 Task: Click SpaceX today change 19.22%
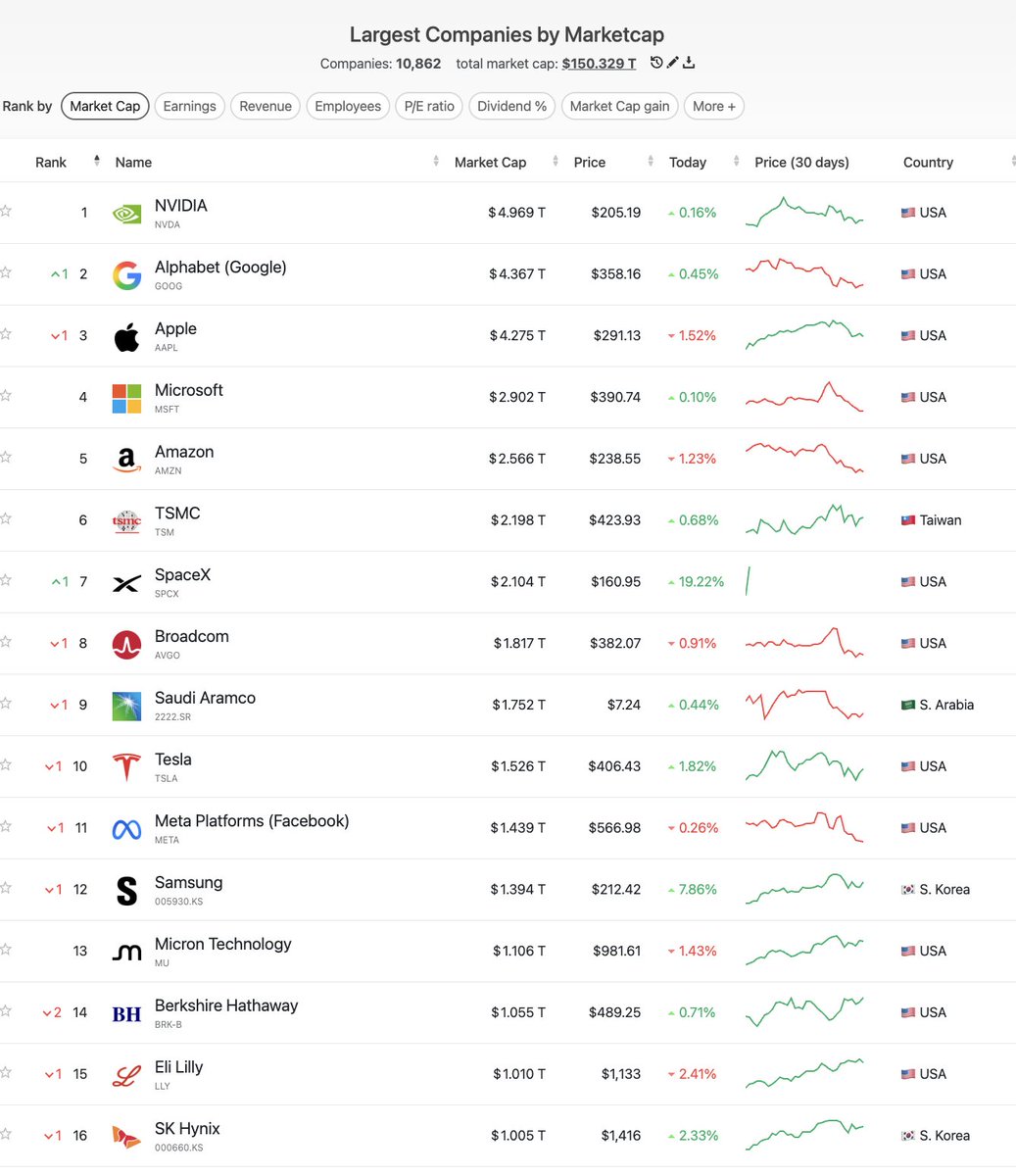[x=696, y=581]
